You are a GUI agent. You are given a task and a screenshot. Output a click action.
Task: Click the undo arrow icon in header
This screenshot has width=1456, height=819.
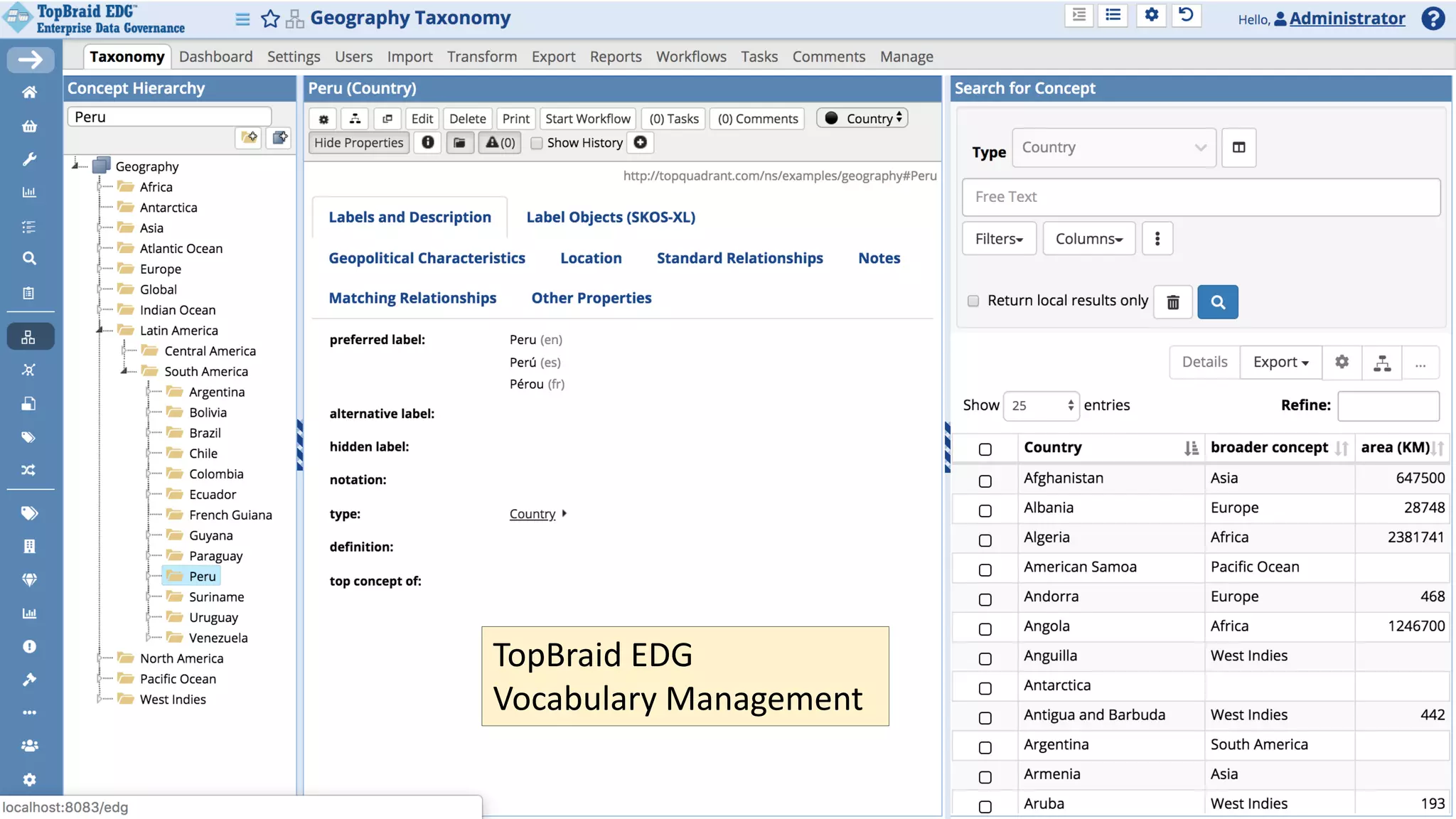pyautogui.click(x=1186, y=15)
